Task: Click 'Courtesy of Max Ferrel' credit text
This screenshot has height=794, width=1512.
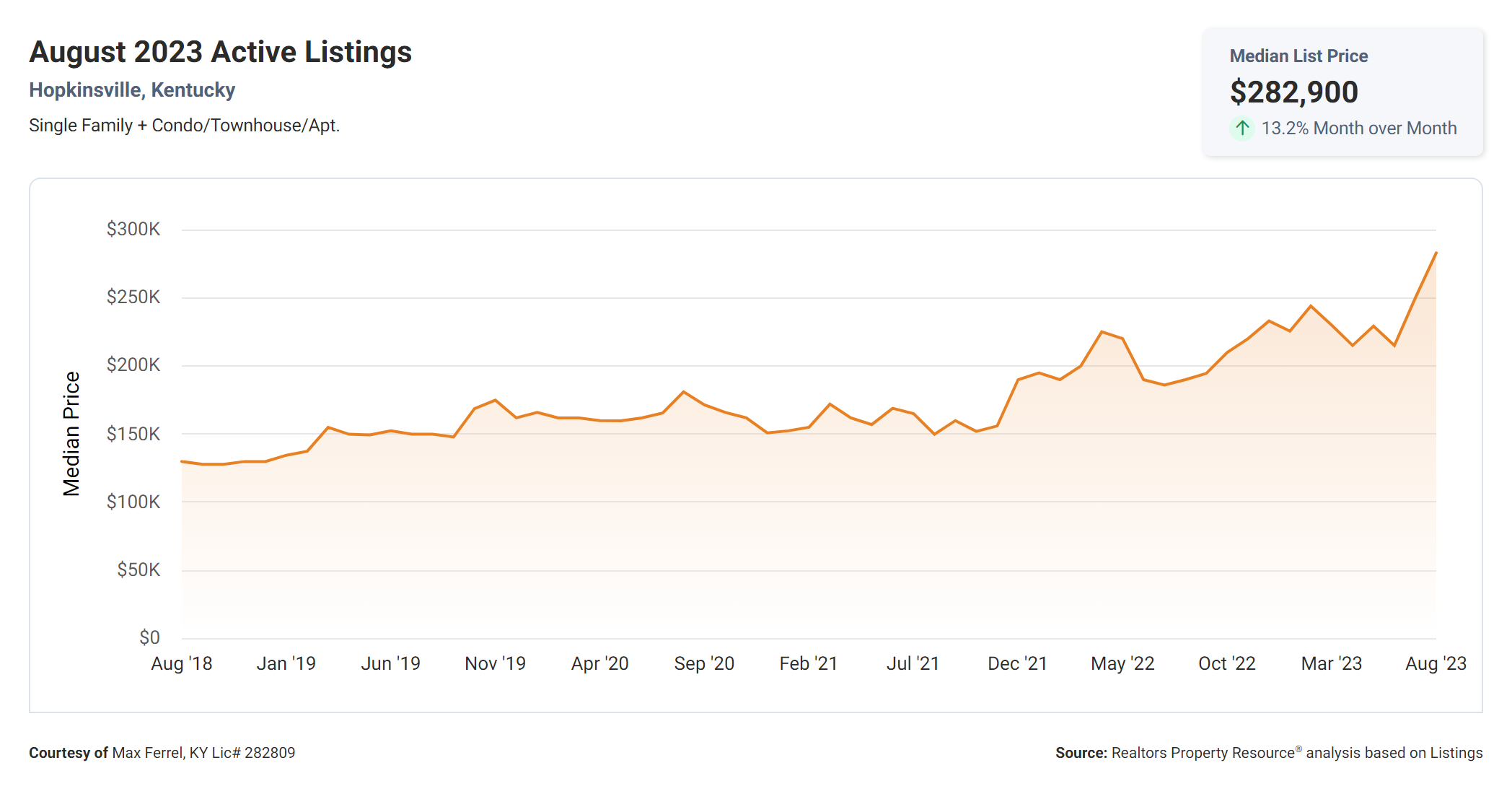Action: [162, 753]
